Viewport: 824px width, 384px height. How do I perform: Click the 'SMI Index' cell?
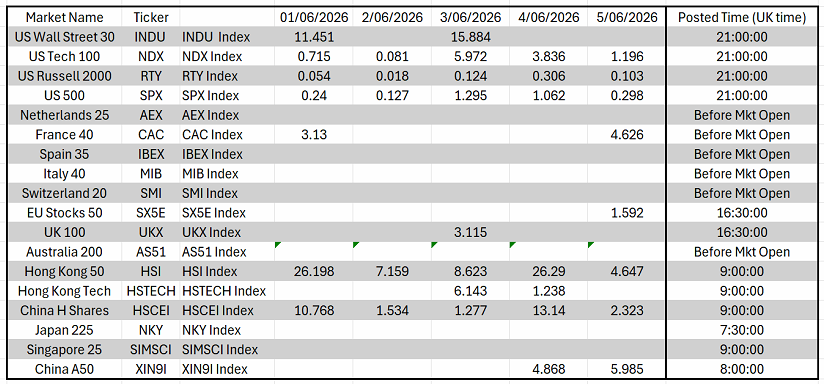click(x=227, y=193)
